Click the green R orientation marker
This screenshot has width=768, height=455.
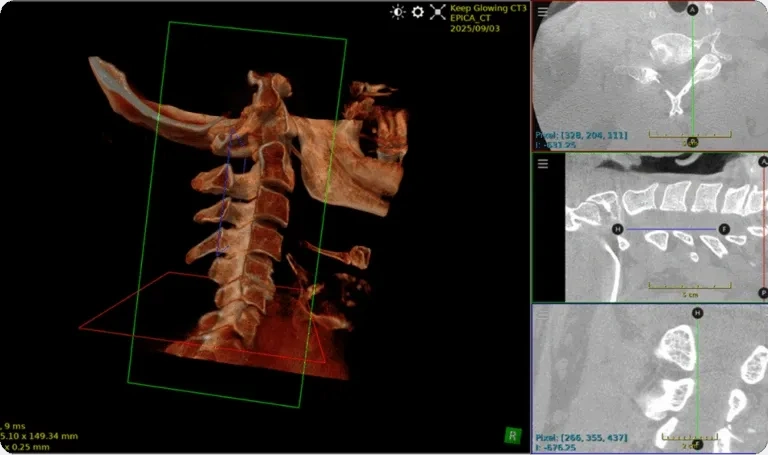512,435
